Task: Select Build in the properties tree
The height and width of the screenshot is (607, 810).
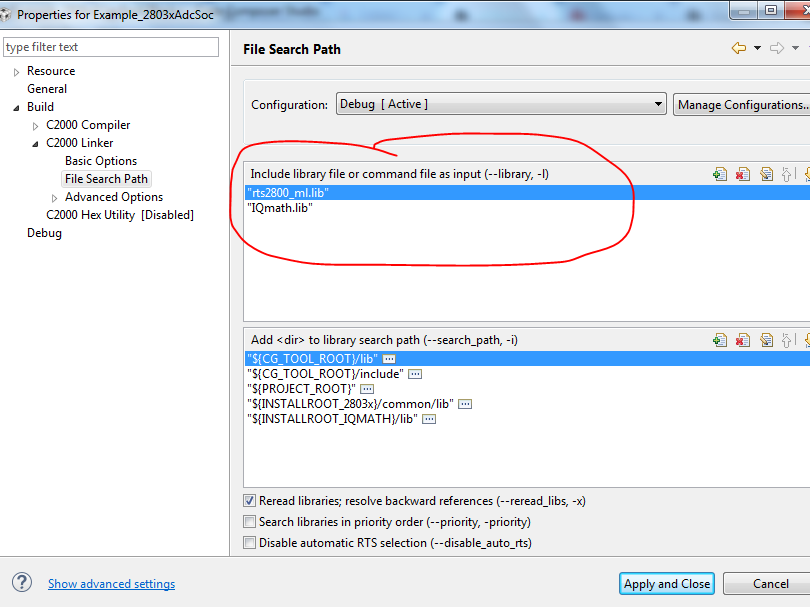Action: pyautogui.click(x=40, y=106)
